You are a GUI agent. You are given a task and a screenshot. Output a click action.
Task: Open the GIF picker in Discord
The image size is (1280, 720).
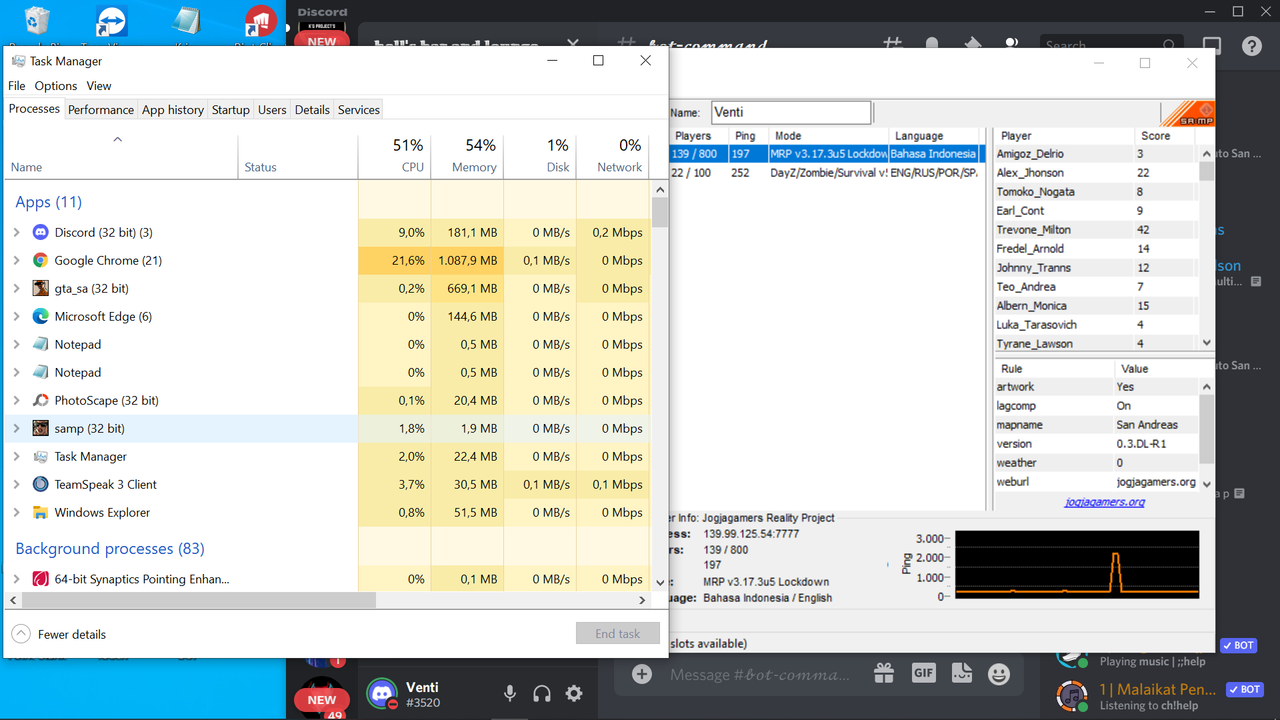(x=923, y=673)
